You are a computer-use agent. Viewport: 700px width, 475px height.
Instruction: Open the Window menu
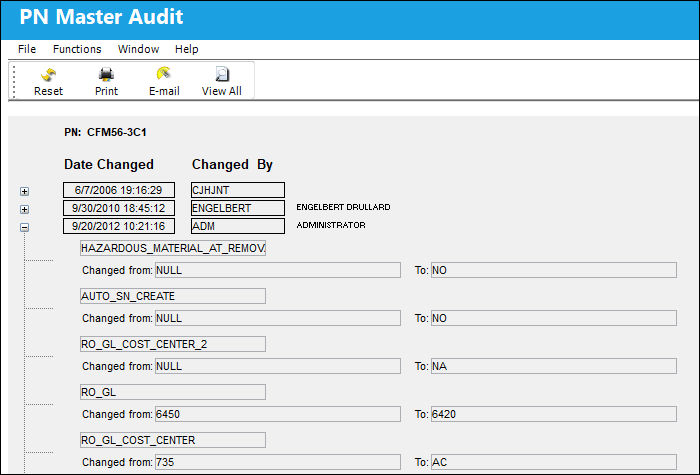pyautogui.click(x=138, y=49)
